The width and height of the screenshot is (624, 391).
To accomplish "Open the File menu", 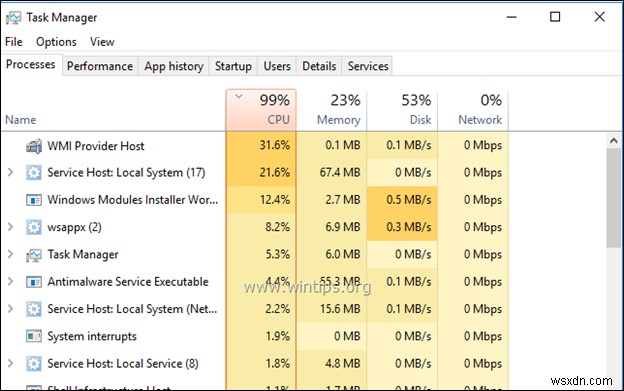I will point(14,42).
